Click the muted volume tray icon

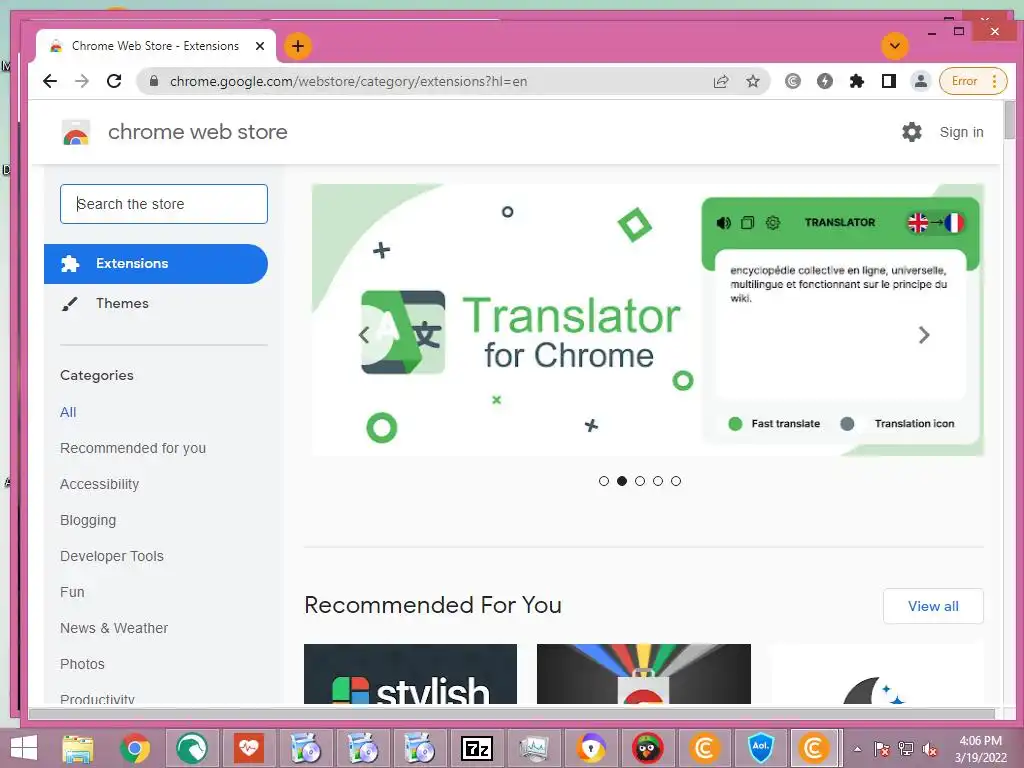point(930,749)
